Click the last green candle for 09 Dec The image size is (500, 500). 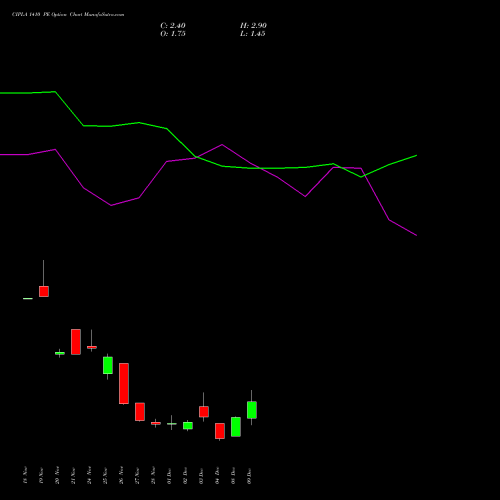click(252, 410)
